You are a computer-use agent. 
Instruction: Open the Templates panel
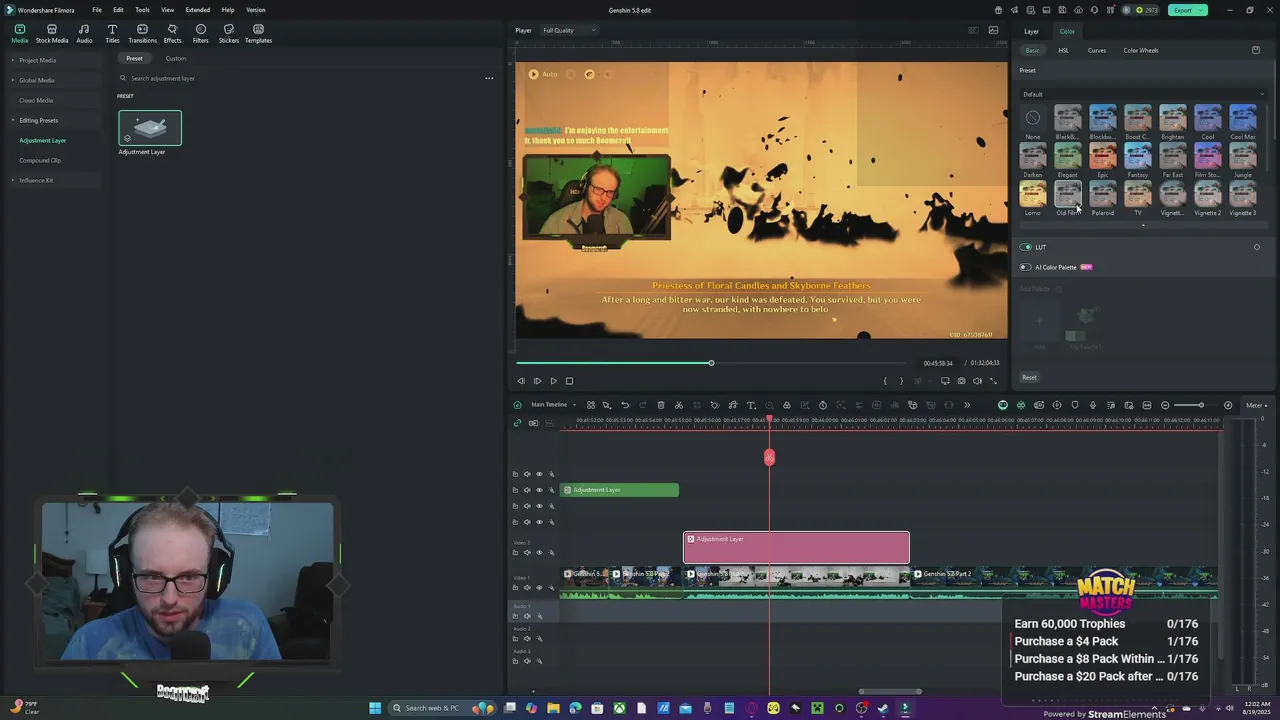[258, 34]
